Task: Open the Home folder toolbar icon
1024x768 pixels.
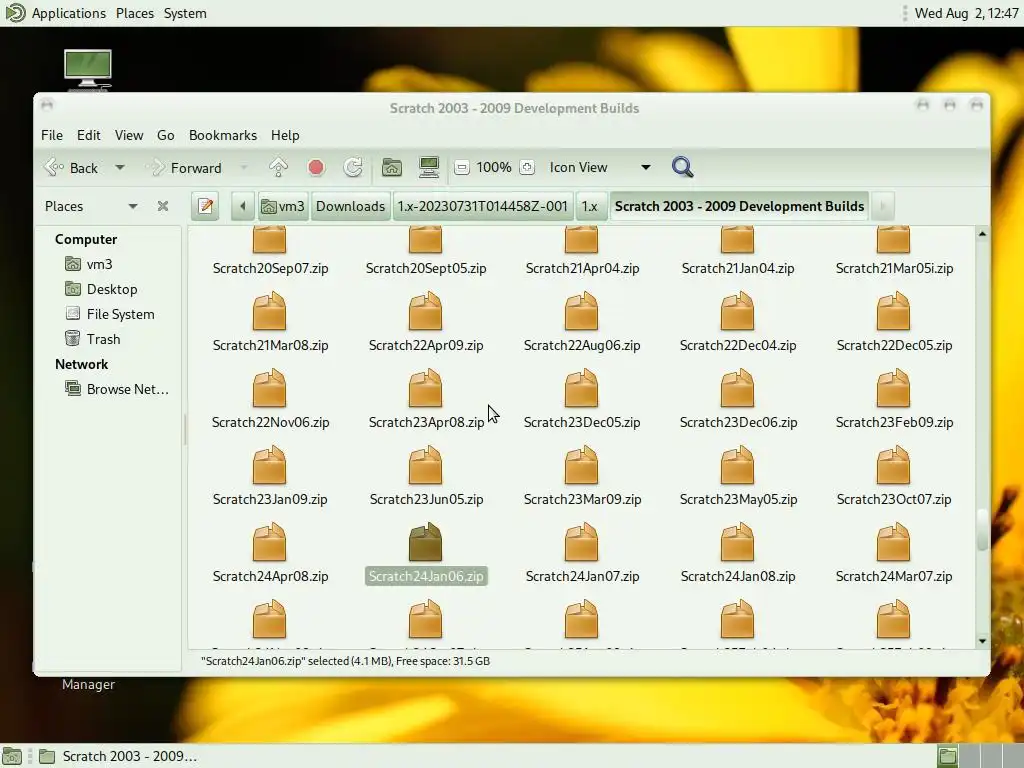Action: [x=392, y=168]
